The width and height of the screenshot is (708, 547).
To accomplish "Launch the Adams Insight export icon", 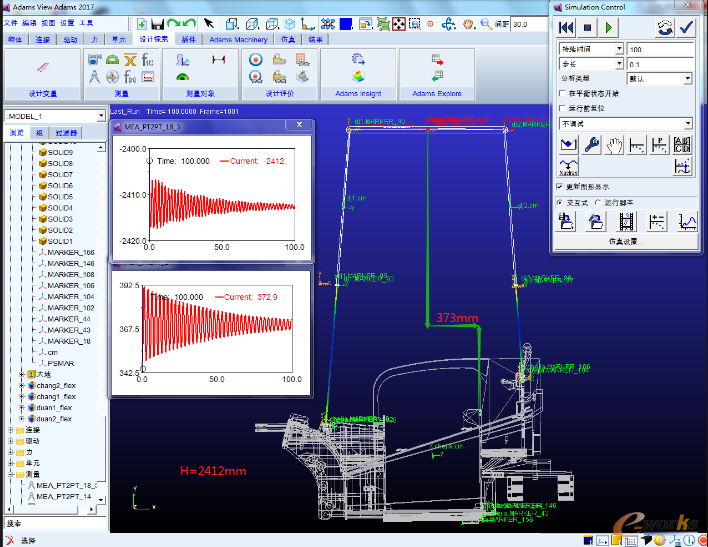I will 358,60.
